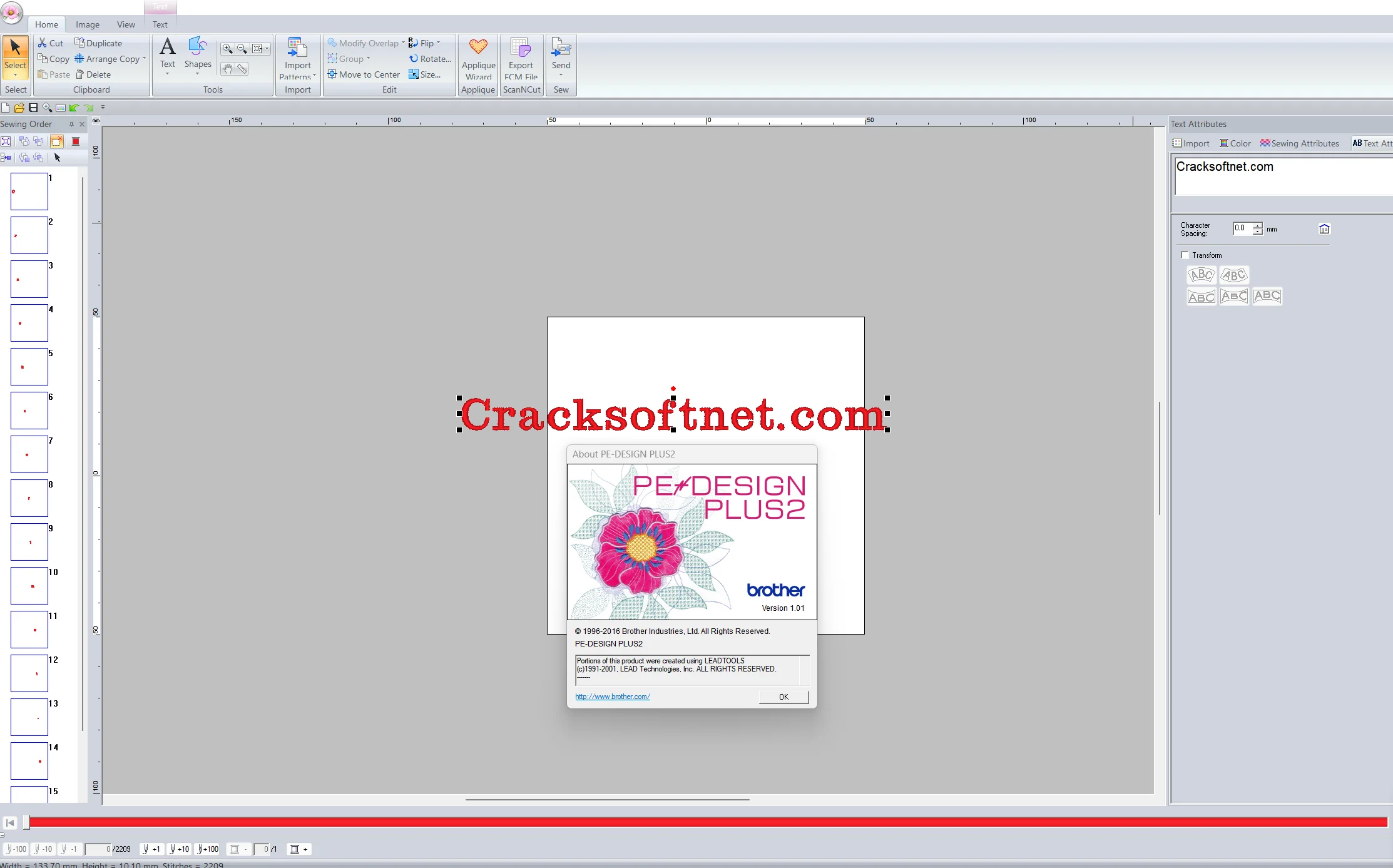
Task: Switch to the Image ribbon tab
Action: 88,24
